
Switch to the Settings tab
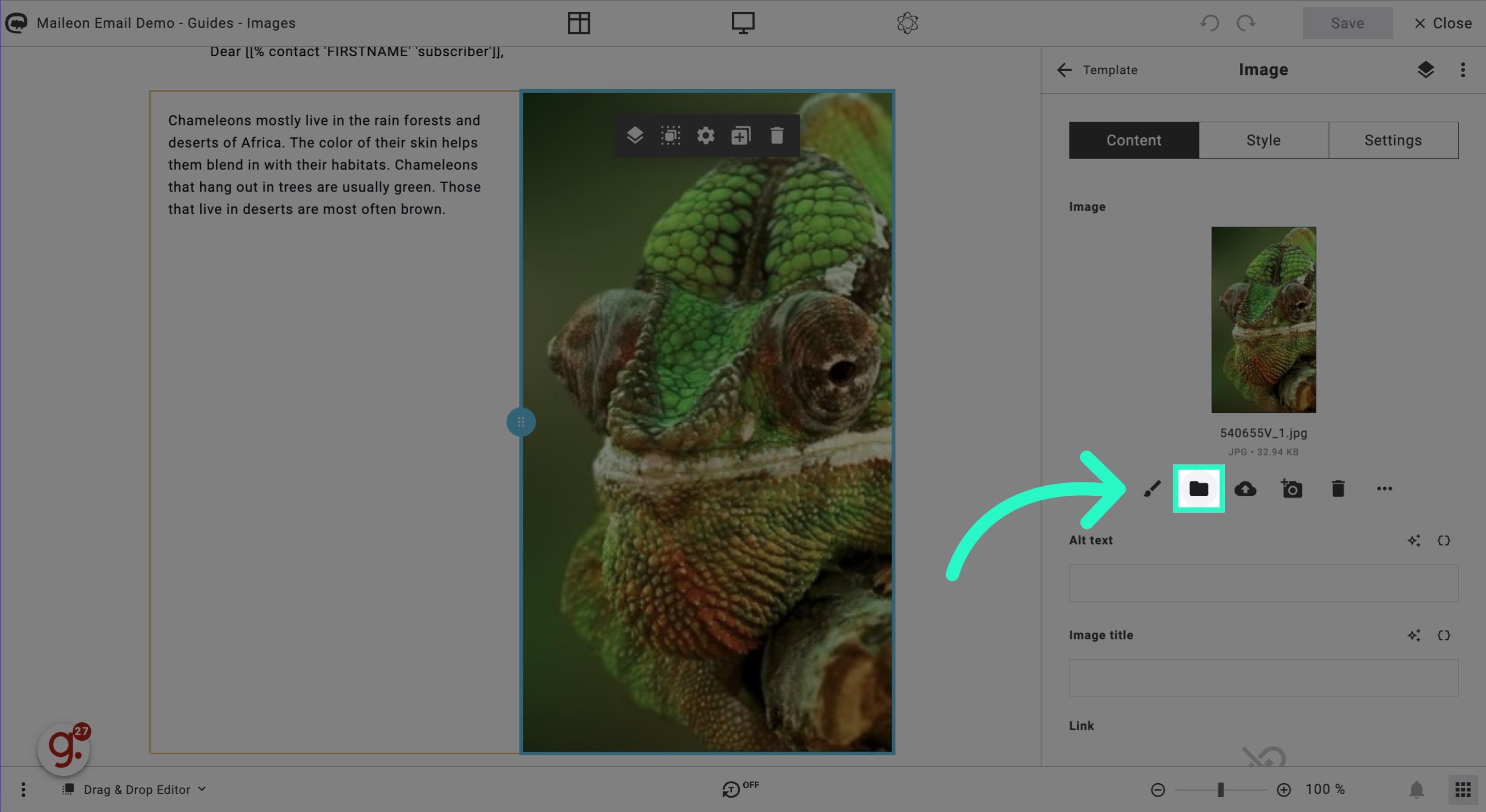tap(1393, 140)
